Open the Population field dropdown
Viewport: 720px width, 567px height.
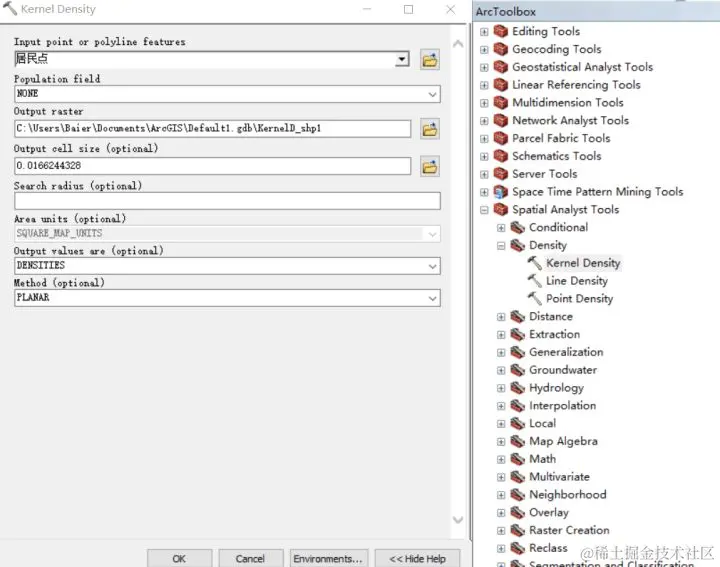click(432, 94)
